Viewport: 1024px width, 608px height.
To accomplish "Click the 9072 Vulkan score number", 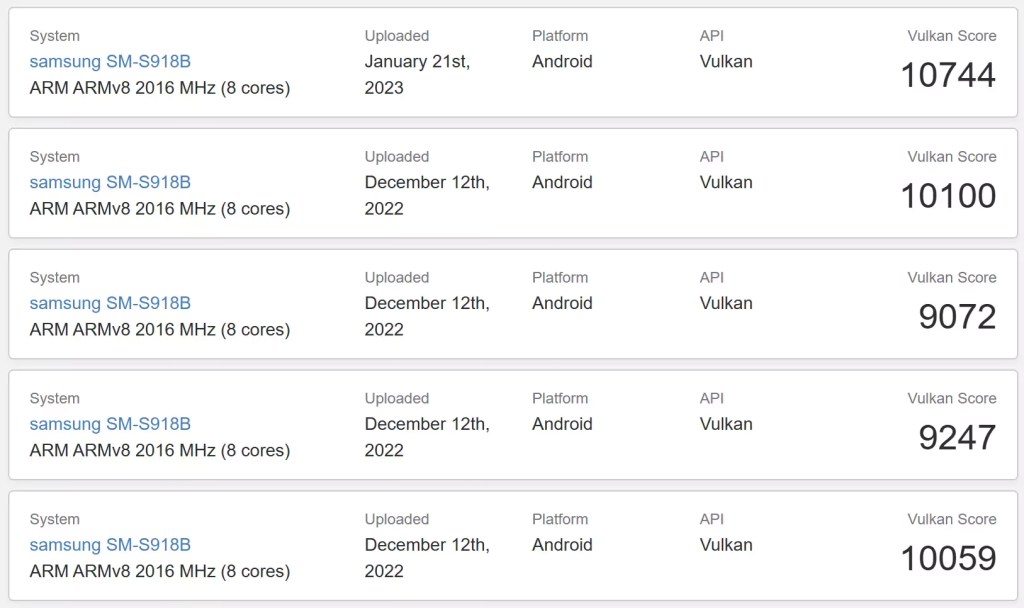I will tap(957, 317).
